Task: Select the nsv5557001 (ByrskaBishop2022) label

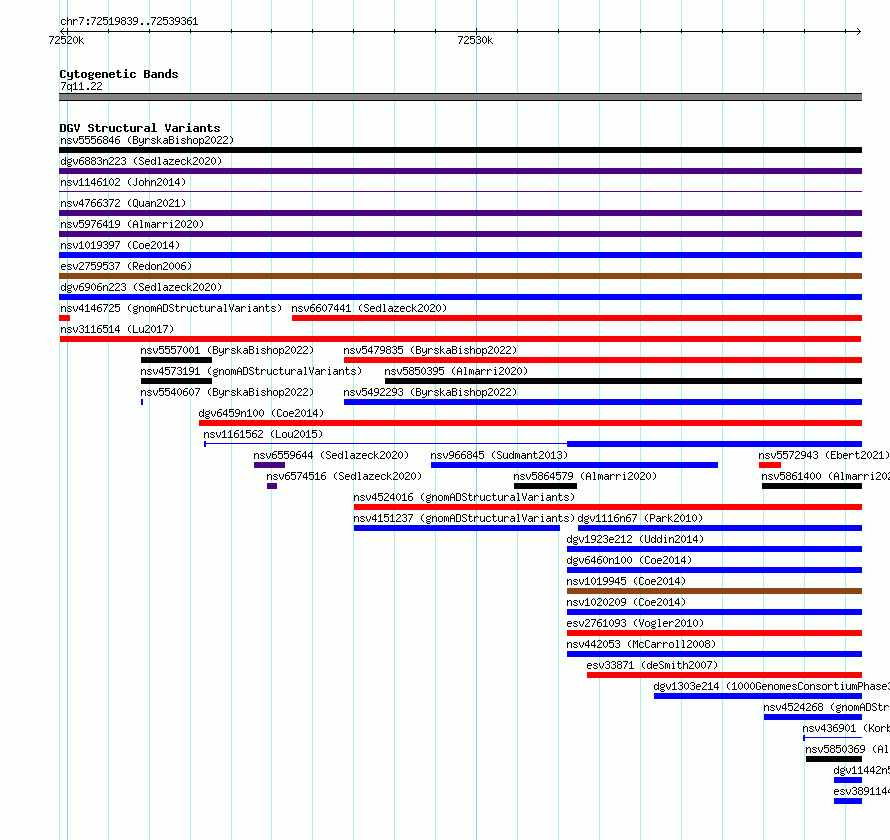Action: tap(227, 350)
